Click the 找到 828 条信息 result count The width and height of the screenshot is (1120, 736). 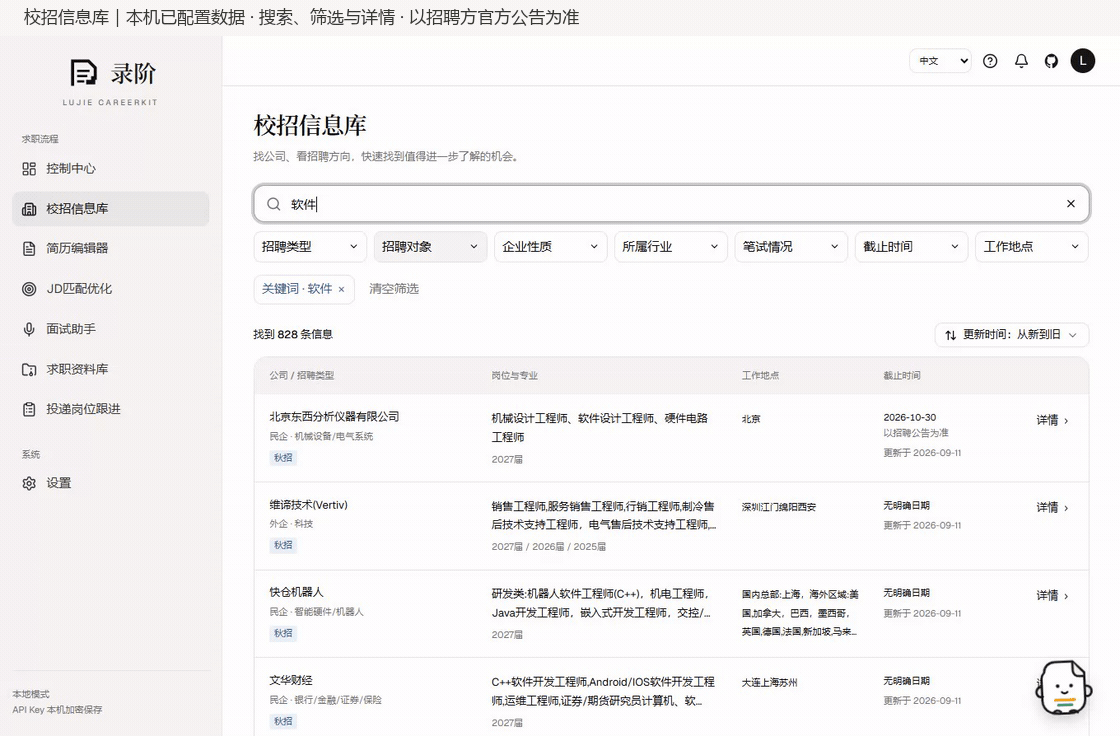pos(293,334)
